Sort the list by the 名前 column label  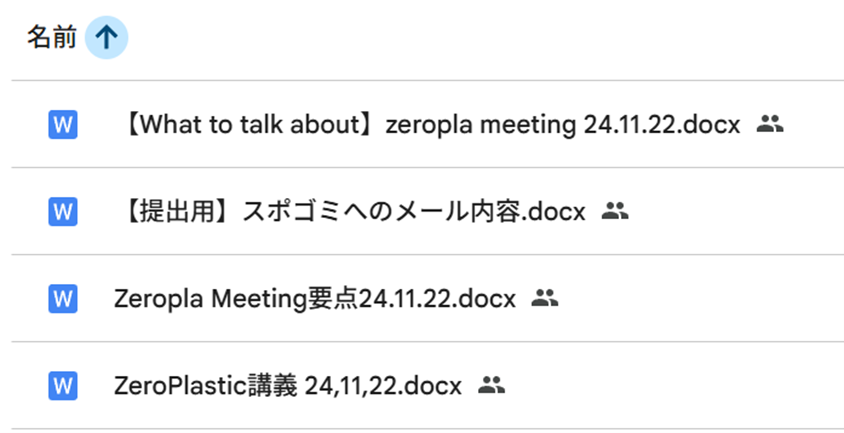[52, 38]
